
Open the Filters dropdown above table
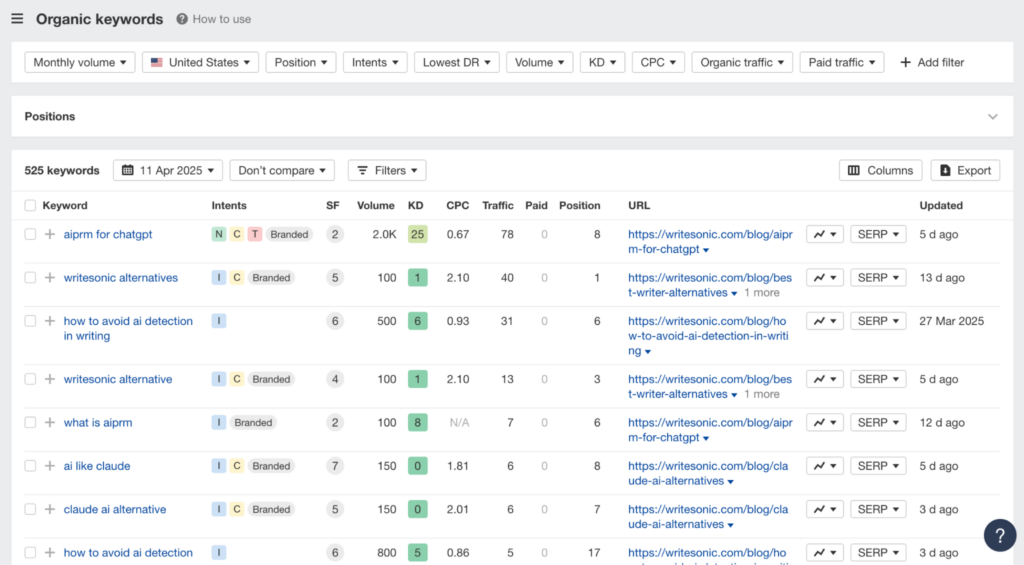[x=387, y=170]
